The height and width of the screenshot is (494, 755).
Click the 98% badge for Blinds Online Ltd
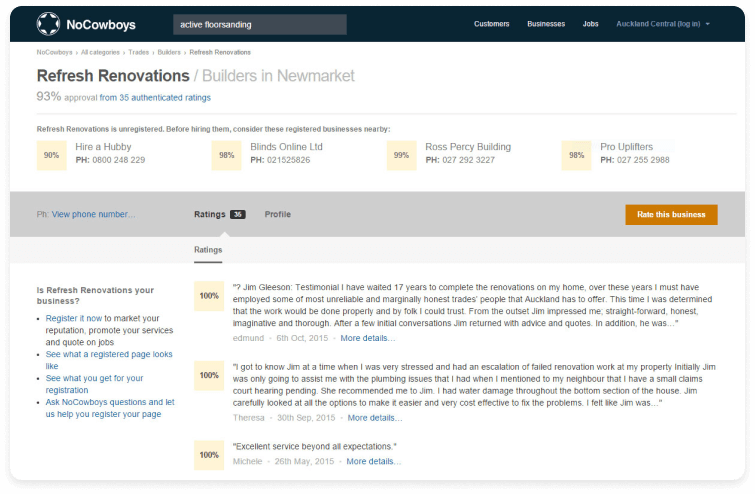coord(226,155)
